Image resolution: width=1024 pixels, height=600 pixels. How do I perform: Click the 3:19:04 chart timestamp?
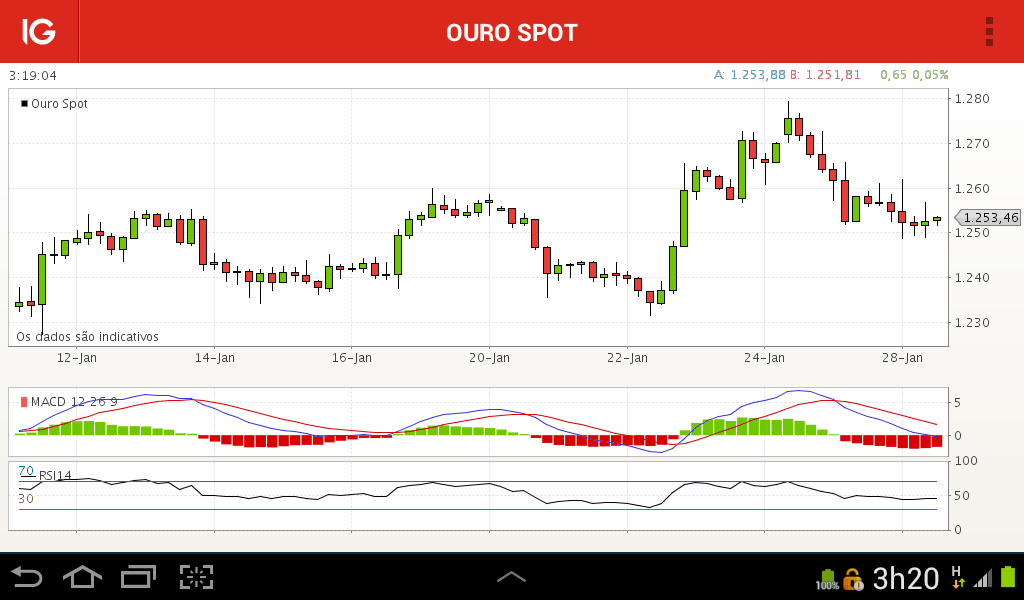pyautogui.click(x=33, y=76)
